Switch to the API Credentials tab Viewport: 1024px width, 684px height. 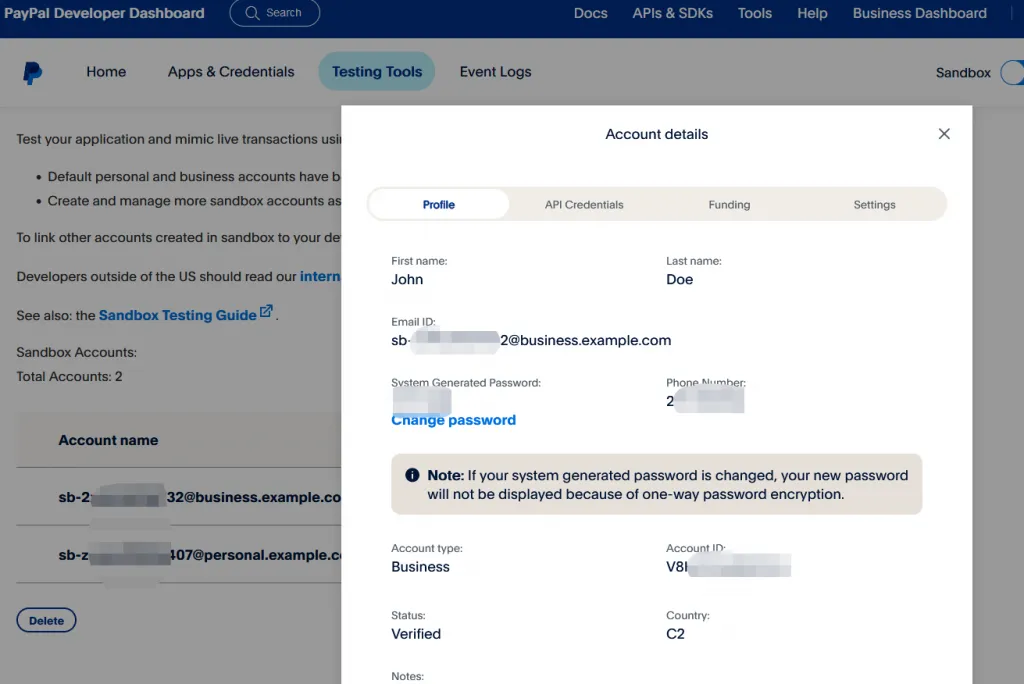point(583,204)
